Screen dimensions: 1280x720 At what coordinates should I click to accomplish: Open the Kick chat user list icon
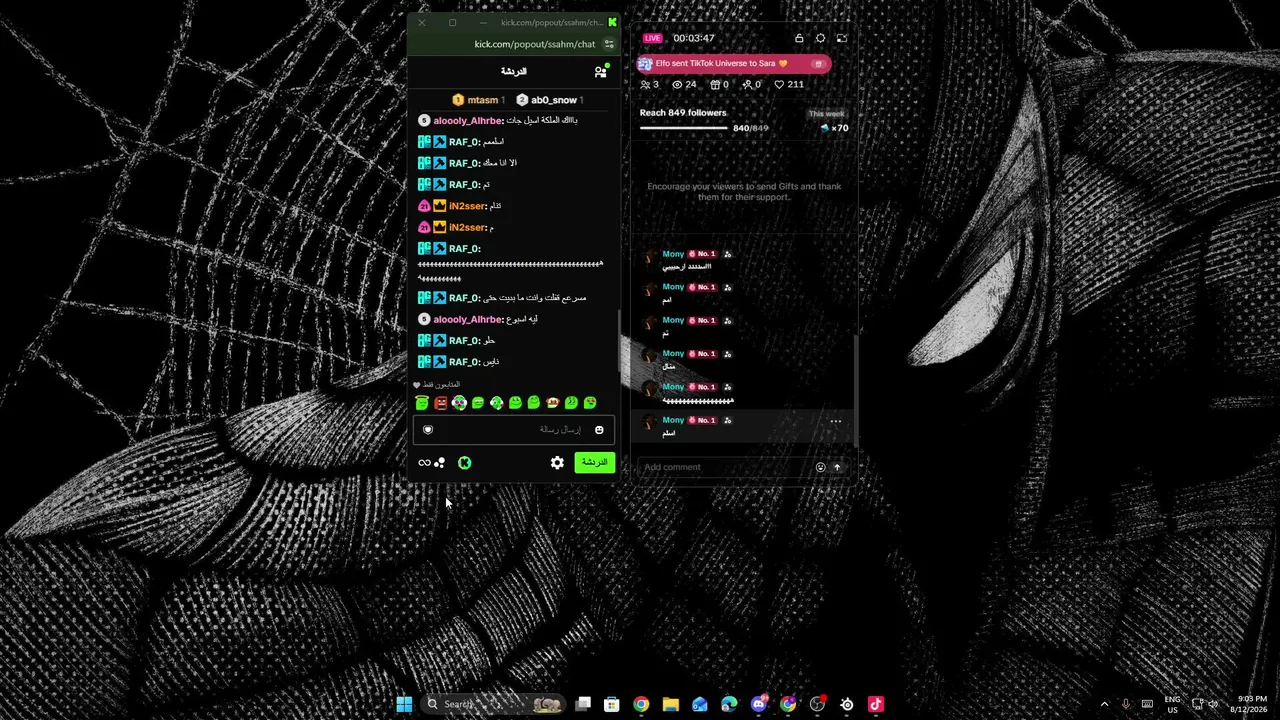coord(600,71)
